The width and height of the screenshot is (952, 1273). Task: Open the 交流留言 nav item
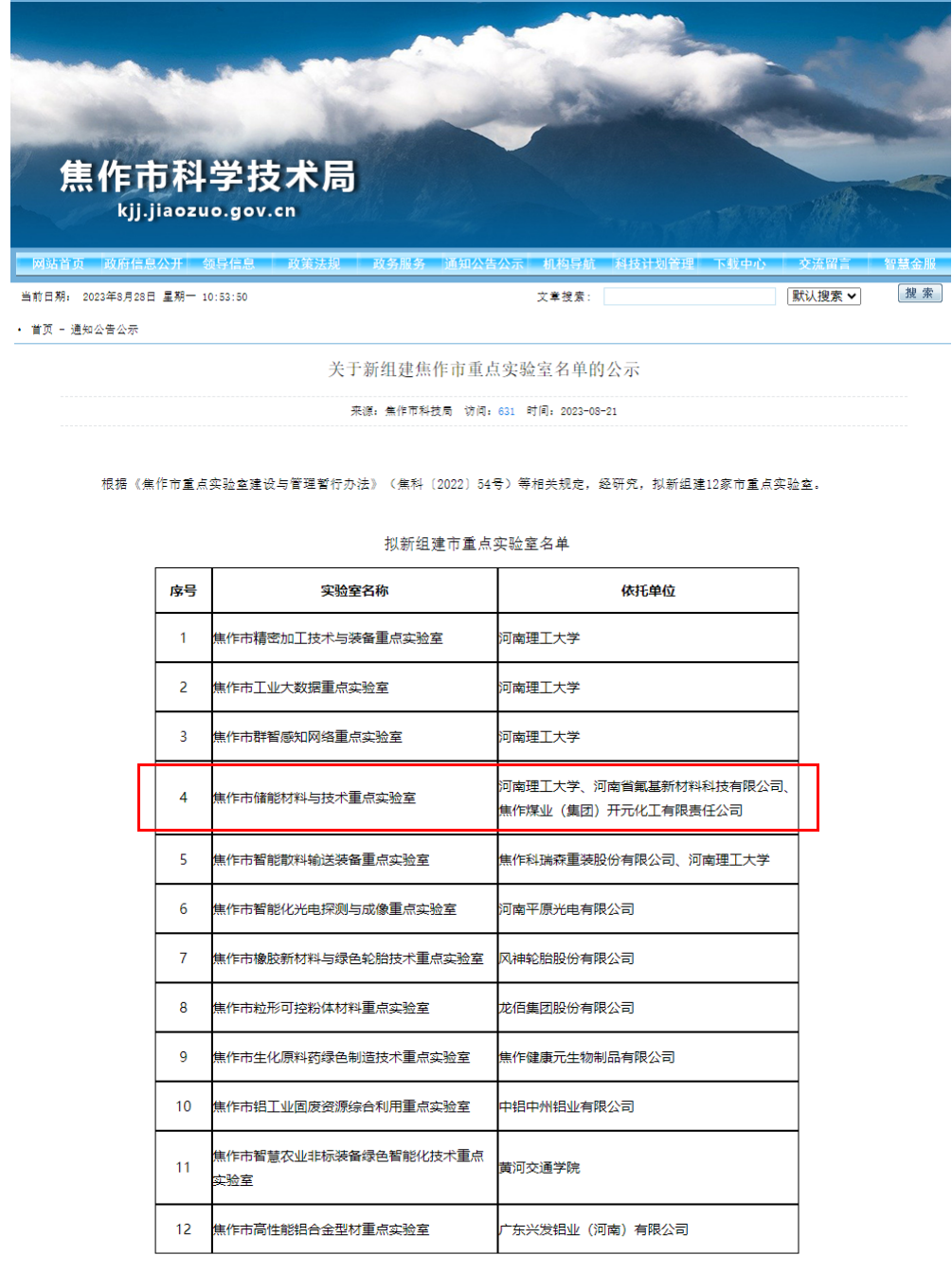click(824, 263)
